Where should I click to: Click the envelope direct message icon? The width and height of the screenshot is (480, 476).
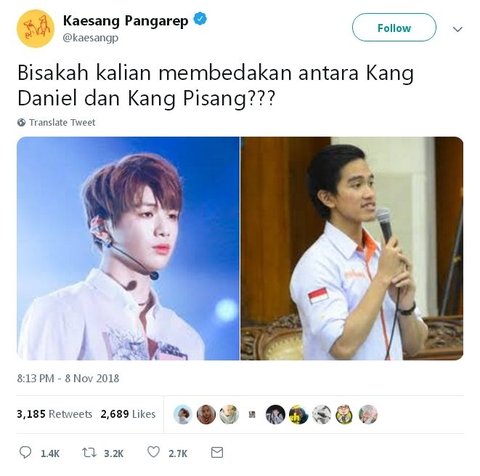point(217,453)
